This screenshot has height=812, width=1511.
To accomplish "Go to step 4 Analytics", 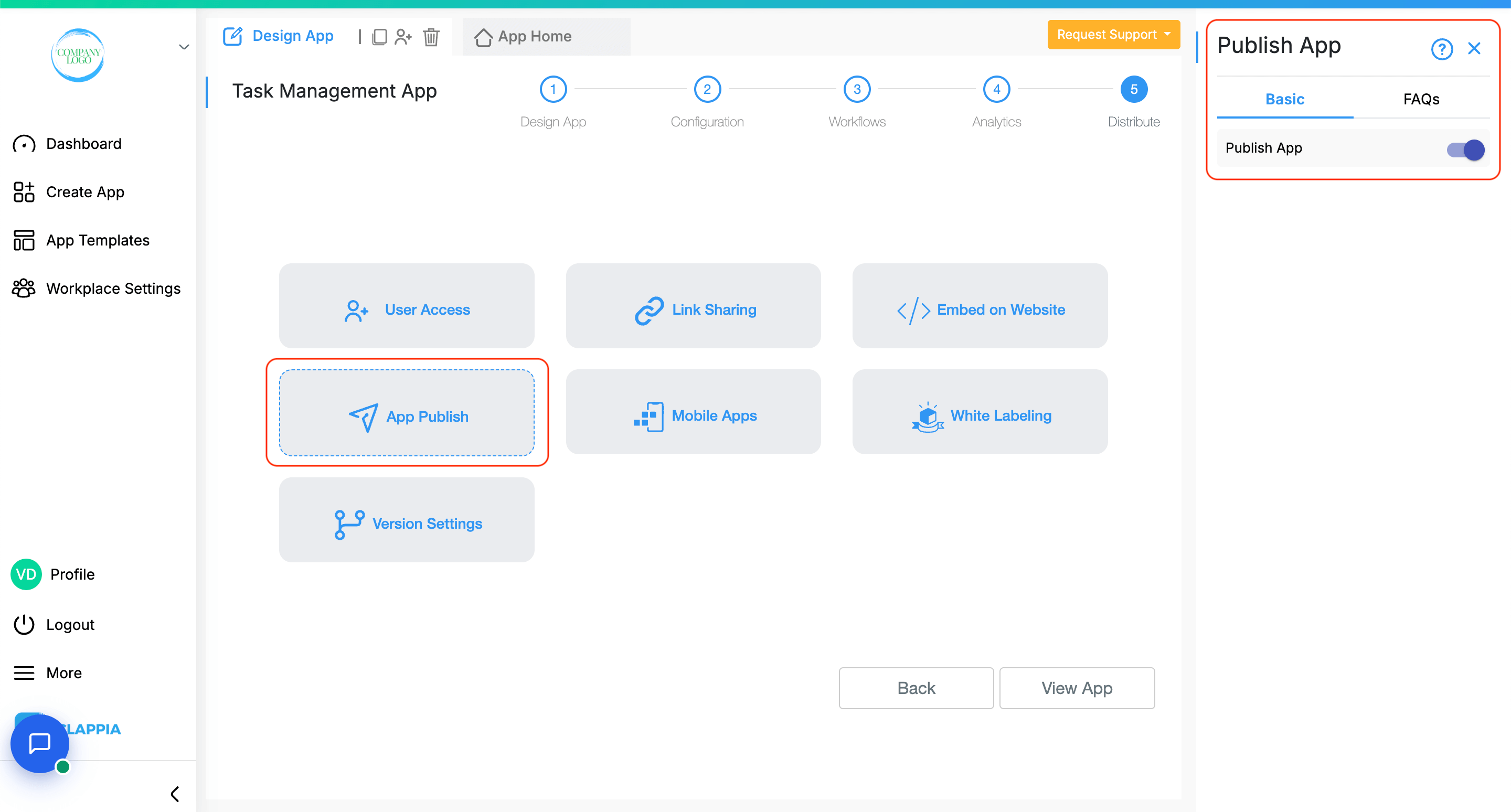I will click(996, 89).
